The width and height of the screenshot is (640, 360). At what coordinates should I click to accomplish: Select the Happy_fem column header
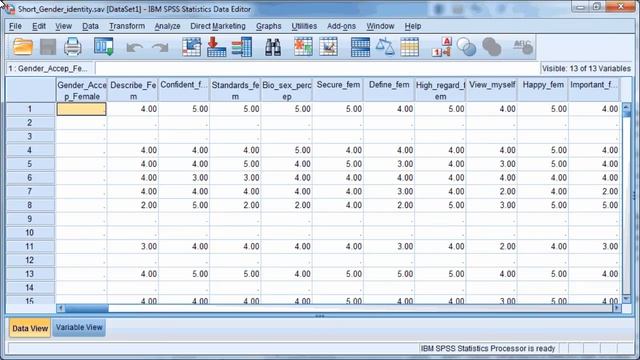coord(543,90)
